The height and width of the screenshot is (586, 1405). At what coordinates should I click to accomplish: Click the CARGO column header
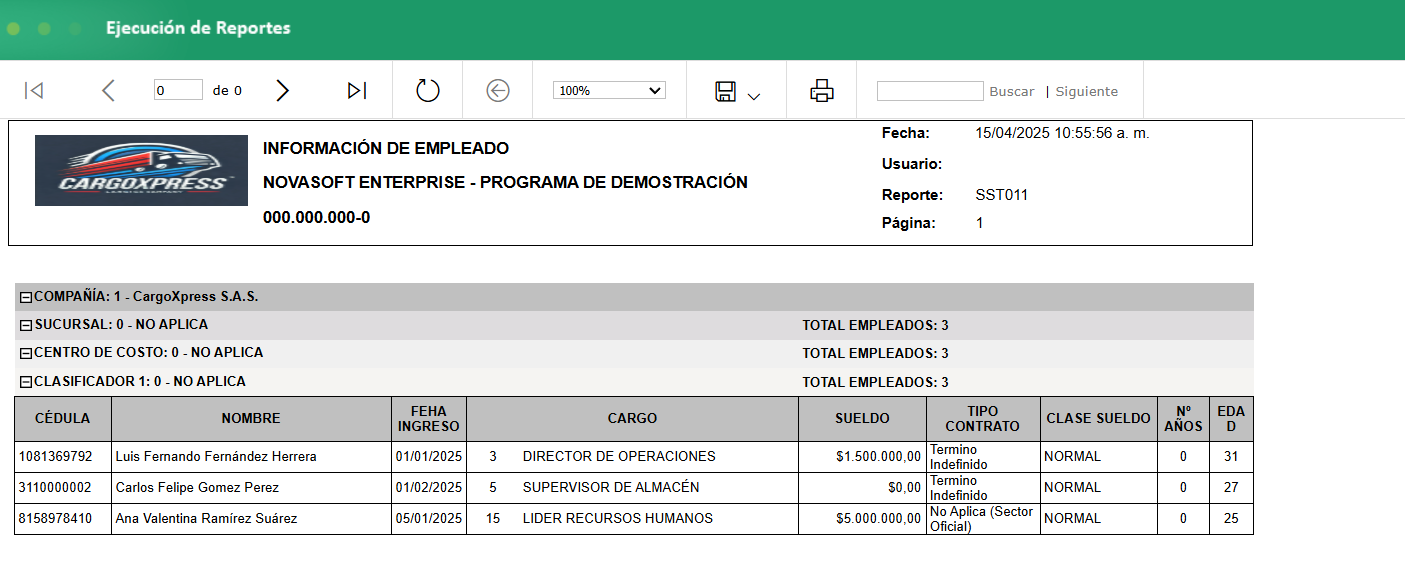coord(632,418)
